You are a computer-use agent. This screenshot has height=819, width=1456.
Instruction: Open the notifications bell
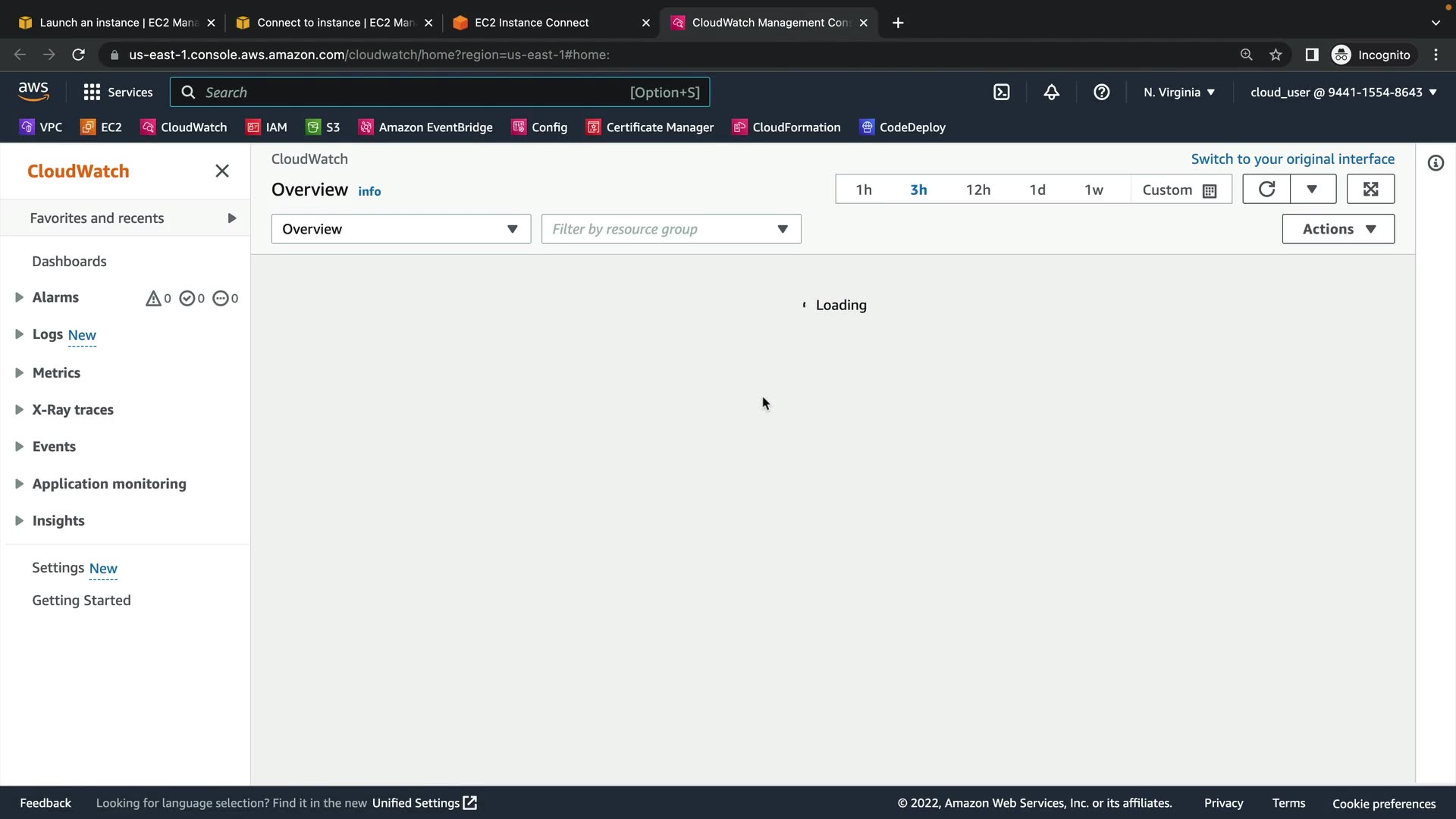point(1051,93)
